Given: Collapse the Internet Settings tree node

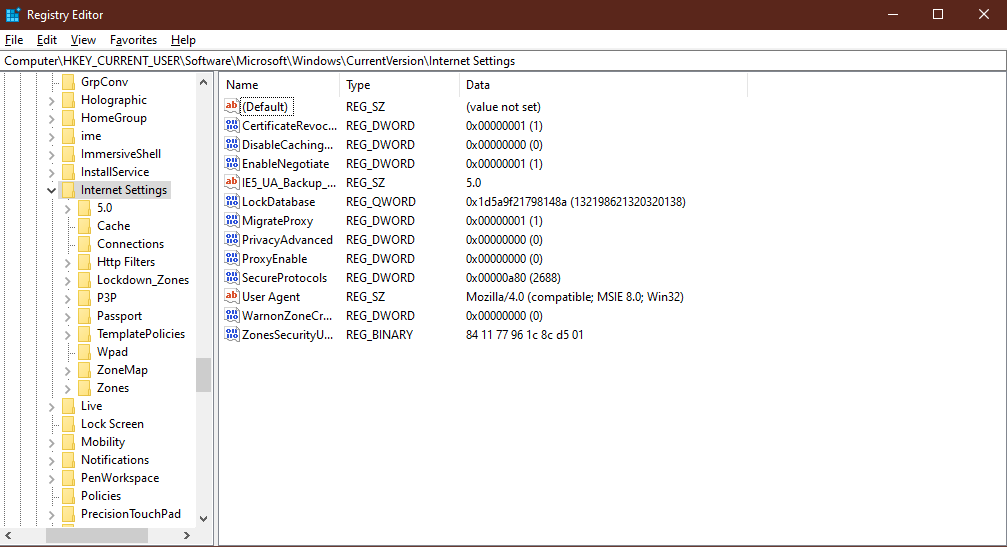Looking at the screenshot, I should click(x=51, y=190).
